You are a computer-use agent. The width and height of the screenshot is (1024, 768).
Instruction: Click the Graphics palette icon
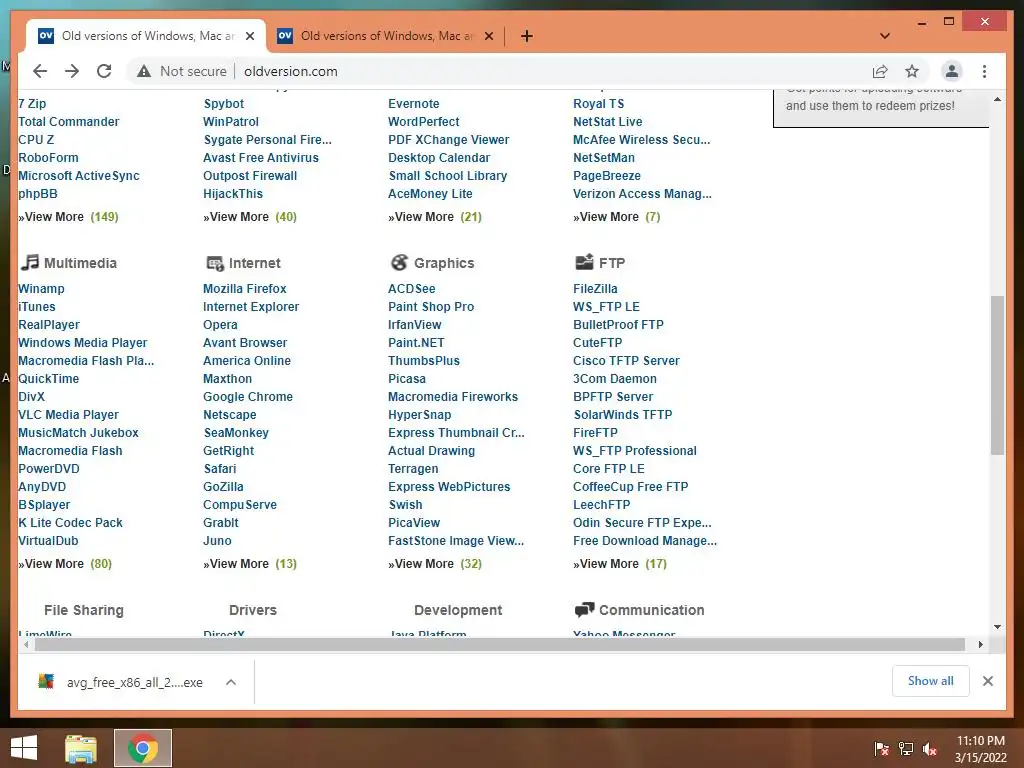(399, 263)
